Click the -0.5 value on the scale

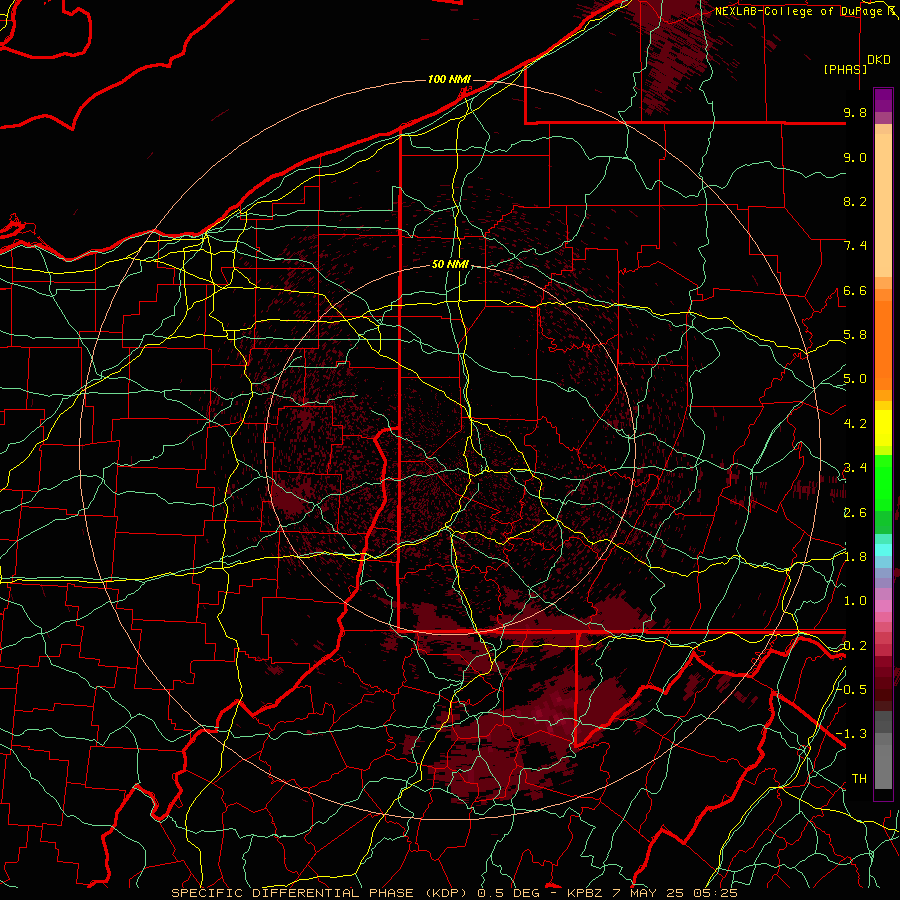point(851,689)
